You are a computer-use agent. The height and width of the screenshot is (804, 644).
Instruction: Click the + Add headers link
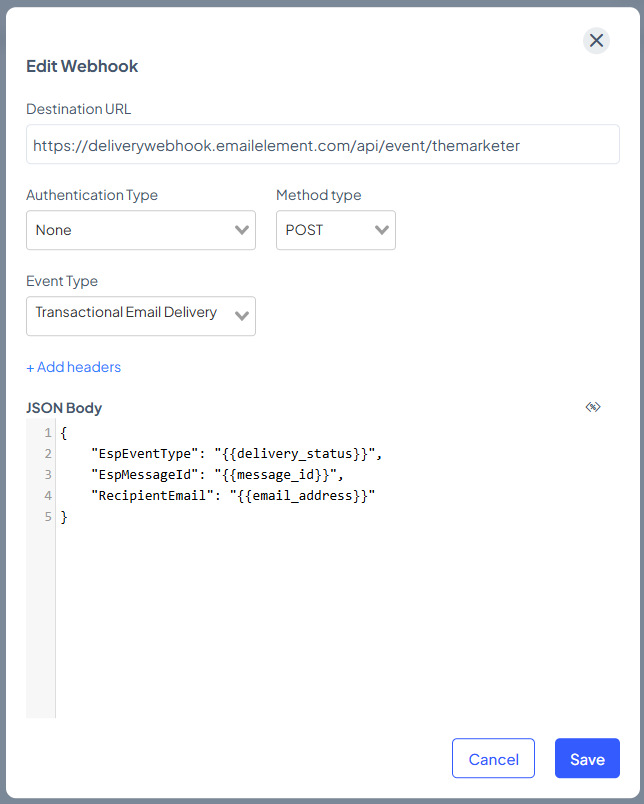74,367
